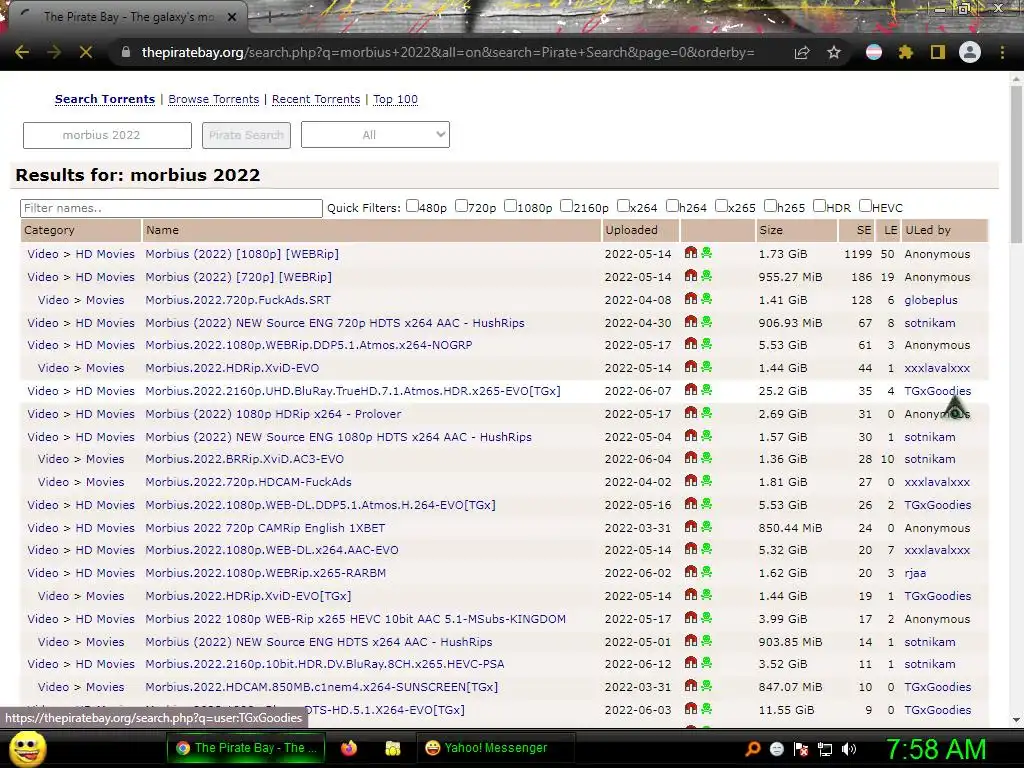Enable the HEVC quick filter

[x=865, y=206]
